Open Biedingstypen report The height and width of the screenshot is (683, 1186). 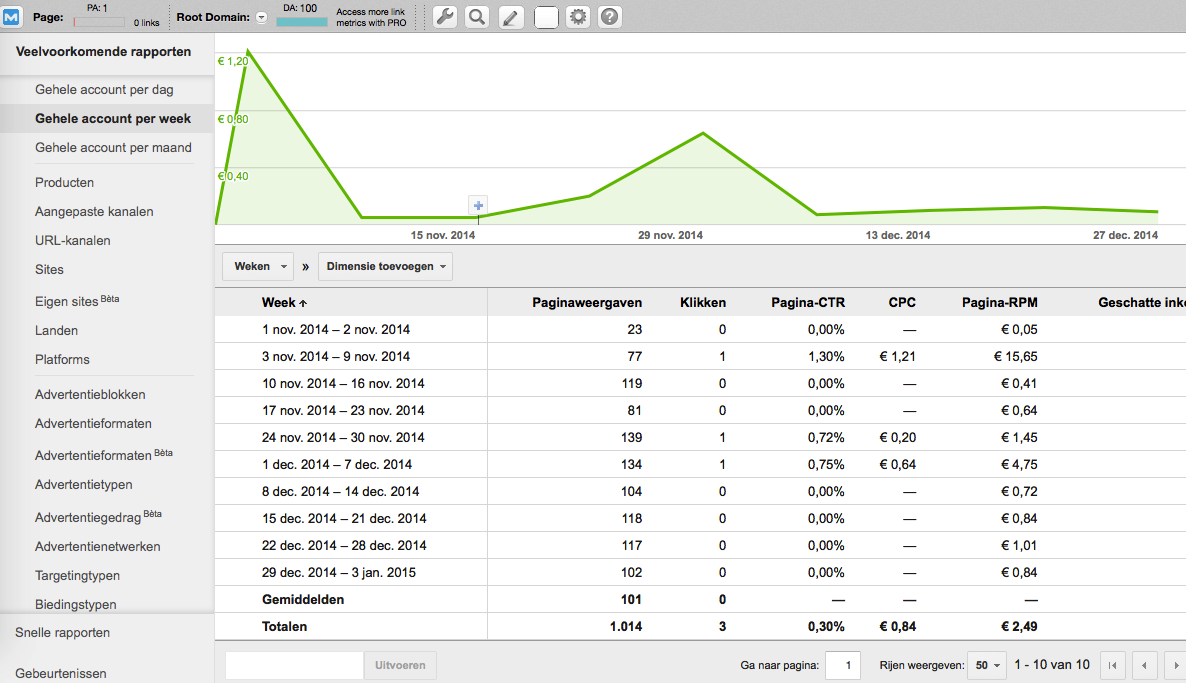tap(76, 604)
